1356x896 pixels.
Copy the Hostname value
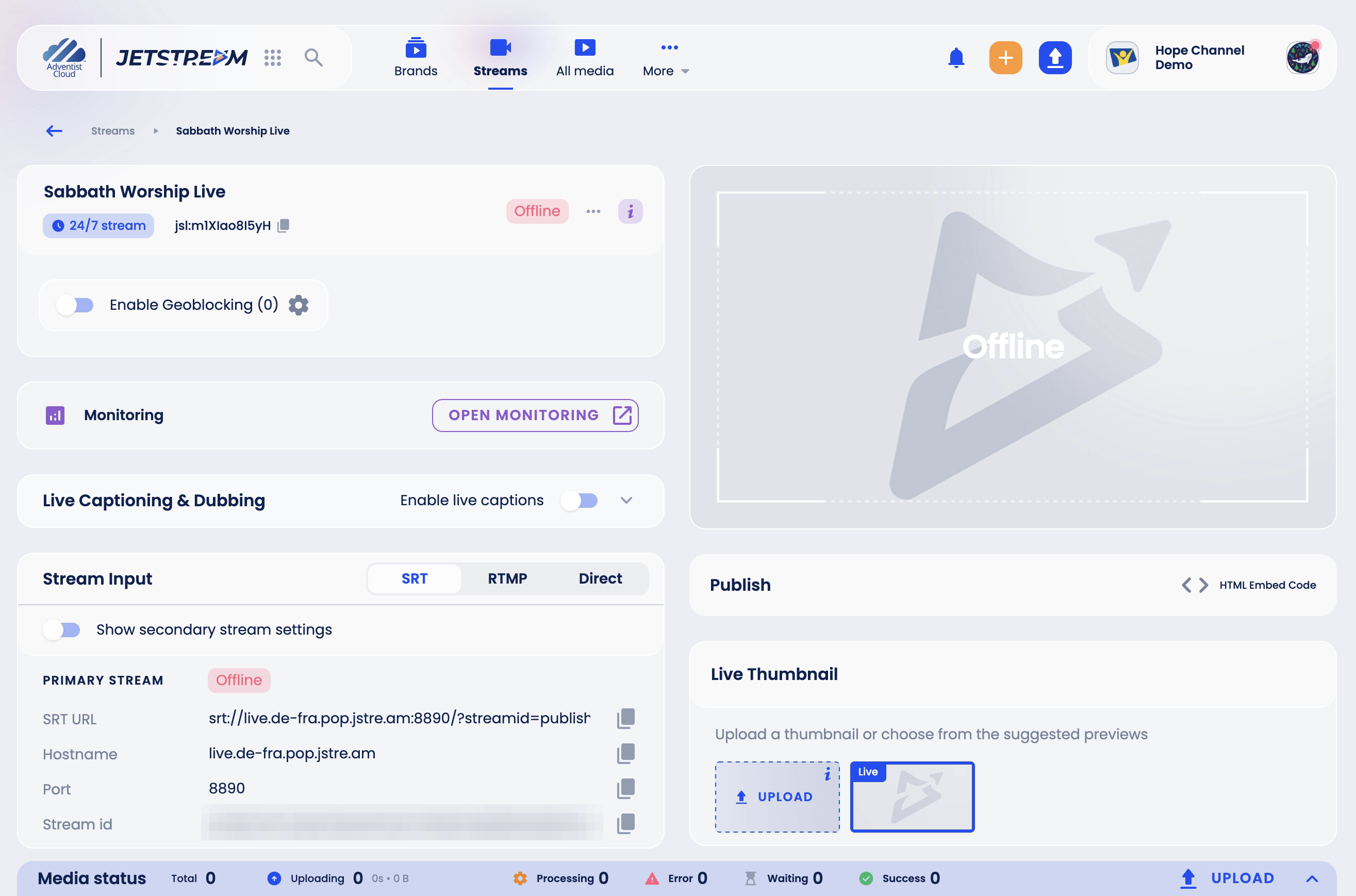626,754
